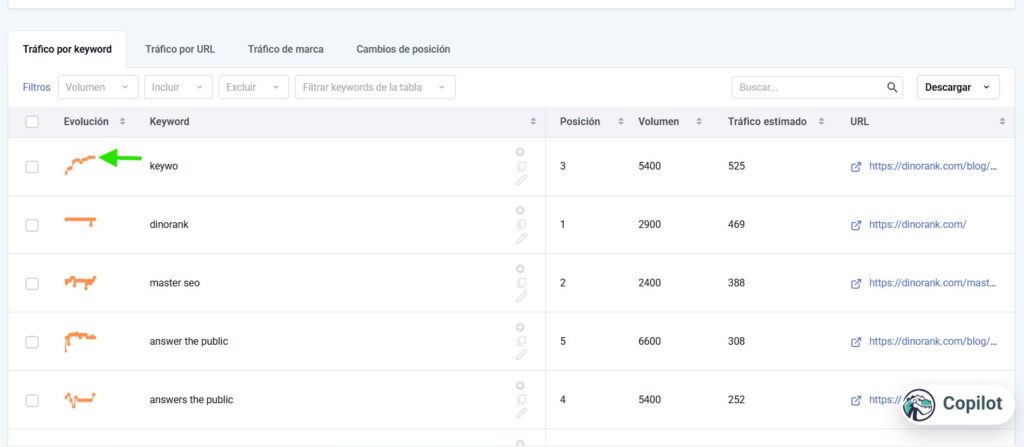Screen dimensions: 1024x447
Task: Click the plus-circle icon in the master seo row
Action: pos(520,269)
